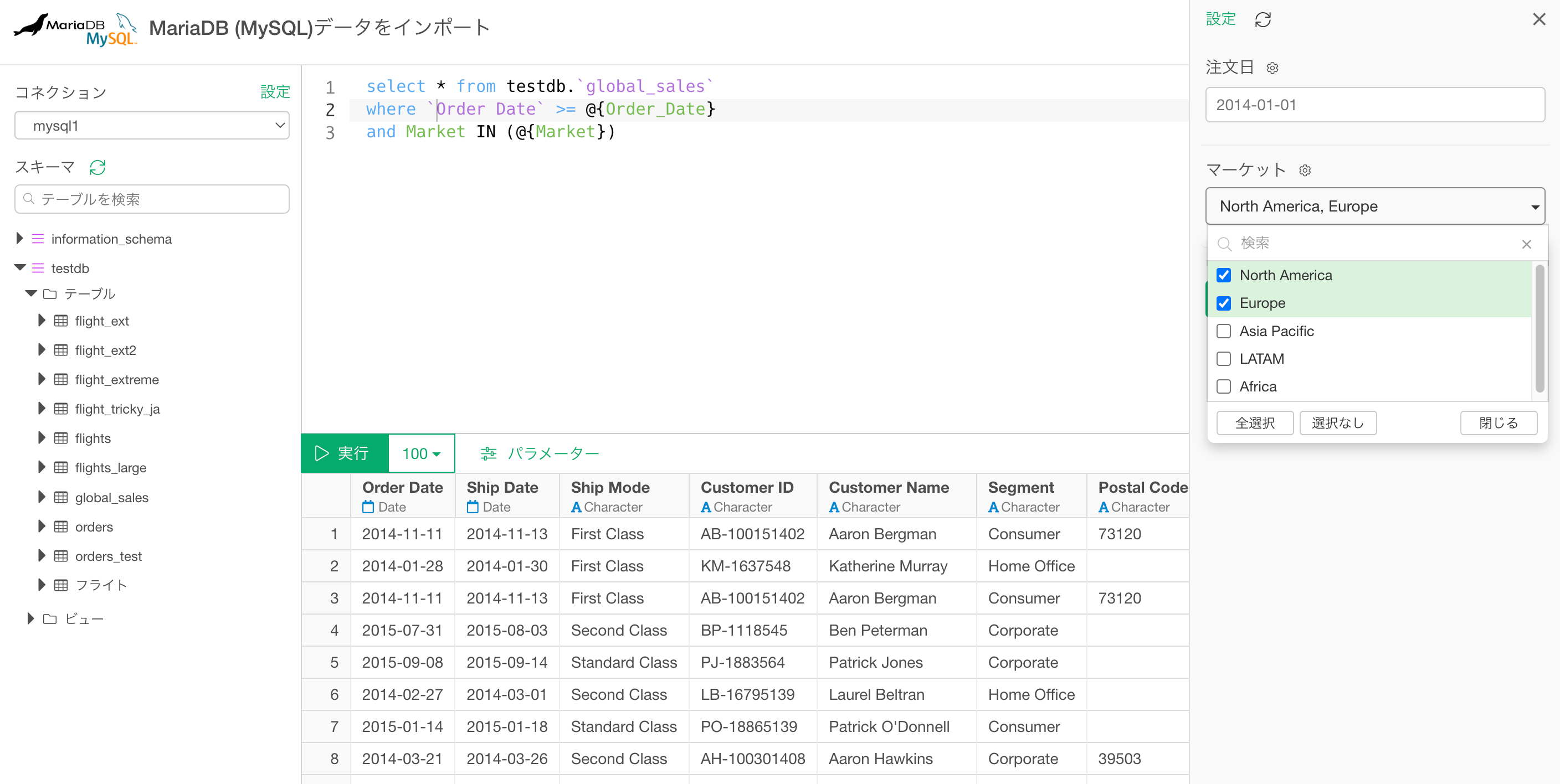
Task: Open the mysql1 connection dropdown
Action: tap(152, 125)
